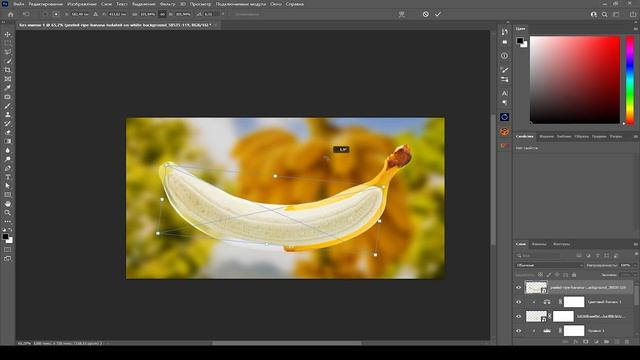Screen dimensions: 640x360
Task: Select the Move tool
Action: pos(7,34)
